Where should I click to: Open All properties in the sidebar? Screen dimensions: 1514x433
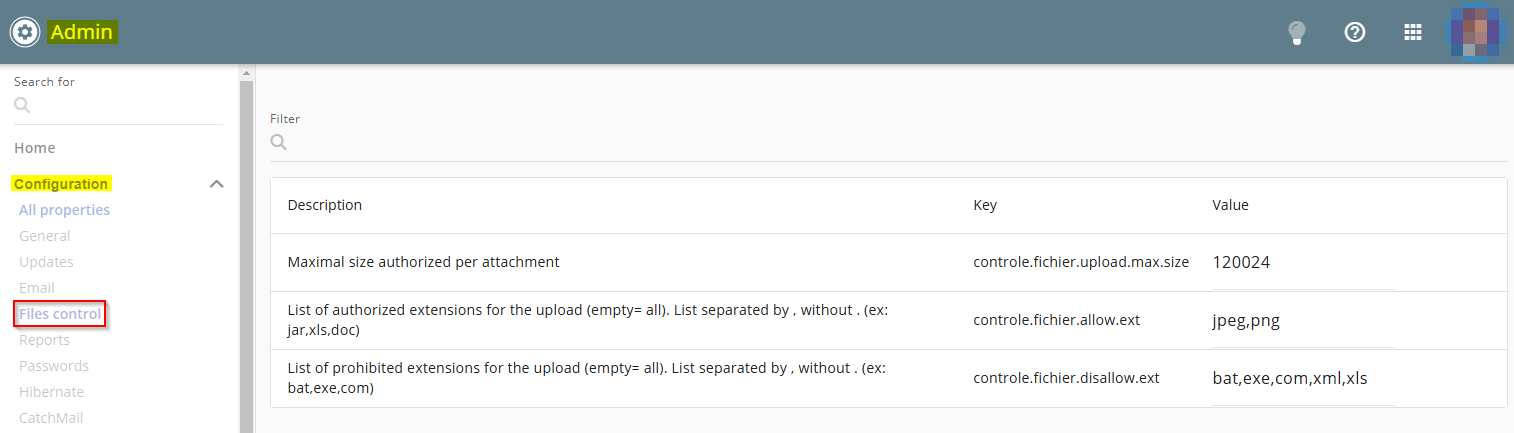pyautogui.click(x=64, y=210)
